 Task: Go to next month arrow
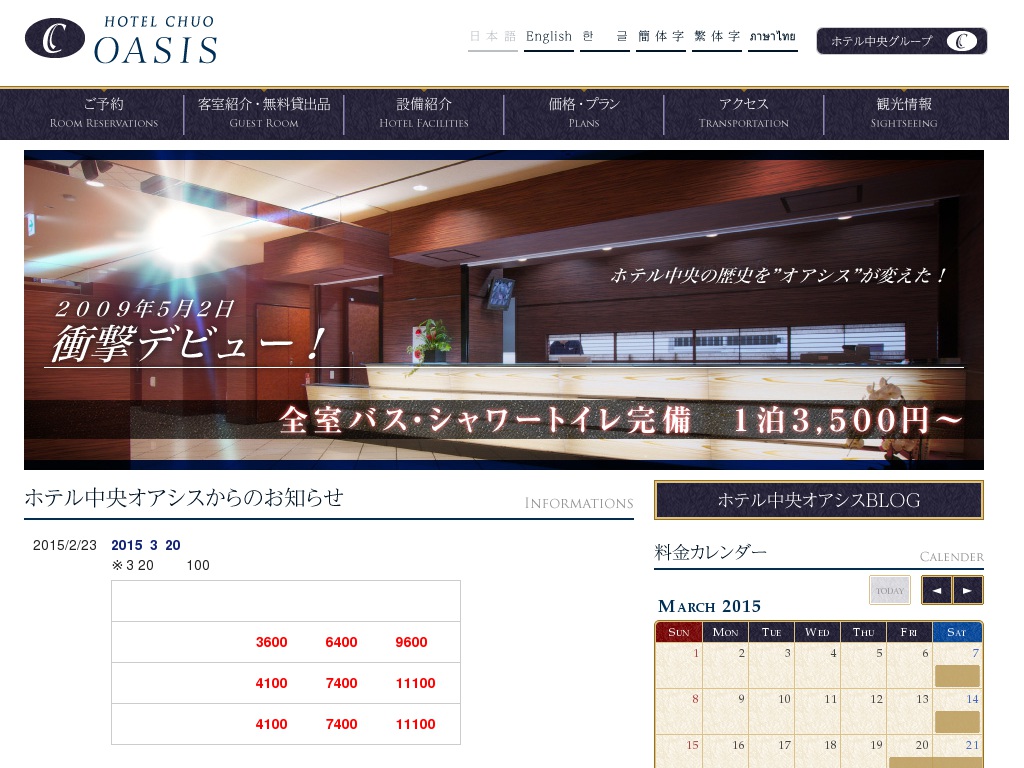click(967, 590)
